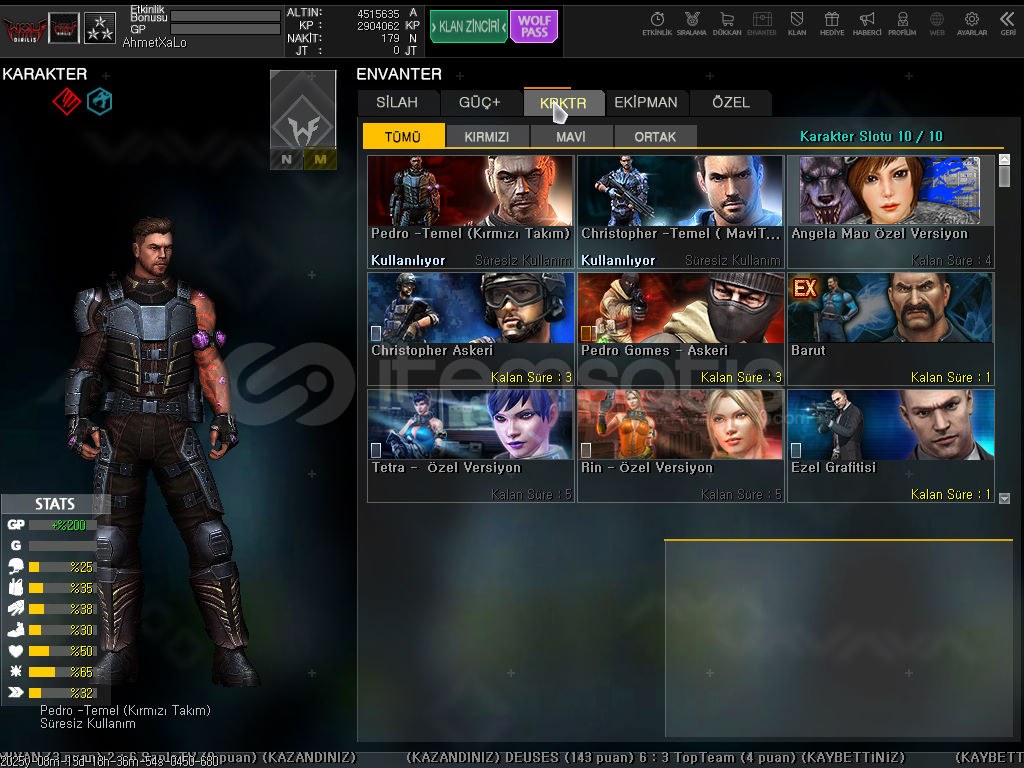
Task: Select the Christopher -Temel MaviT... card
Action: coord(680,212)
